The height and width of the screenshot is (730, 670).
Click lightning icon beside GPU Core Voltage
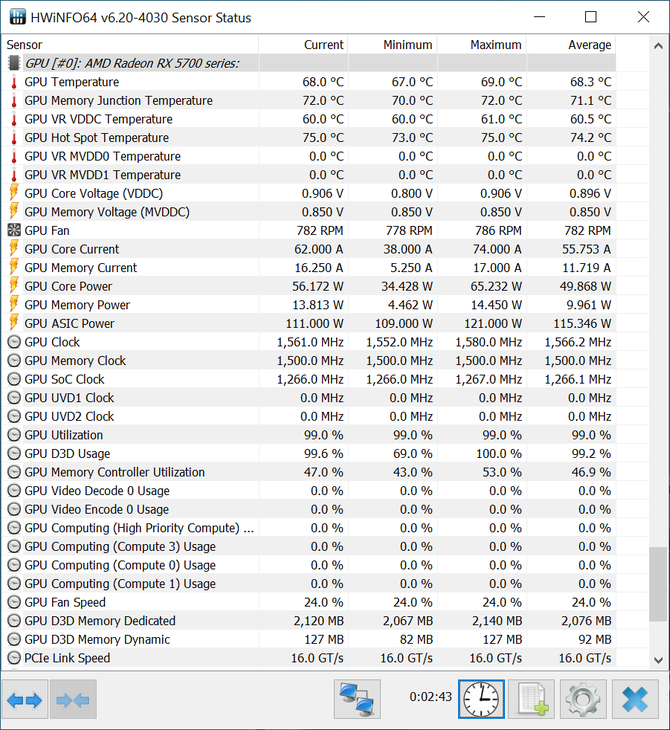point(14,193)
